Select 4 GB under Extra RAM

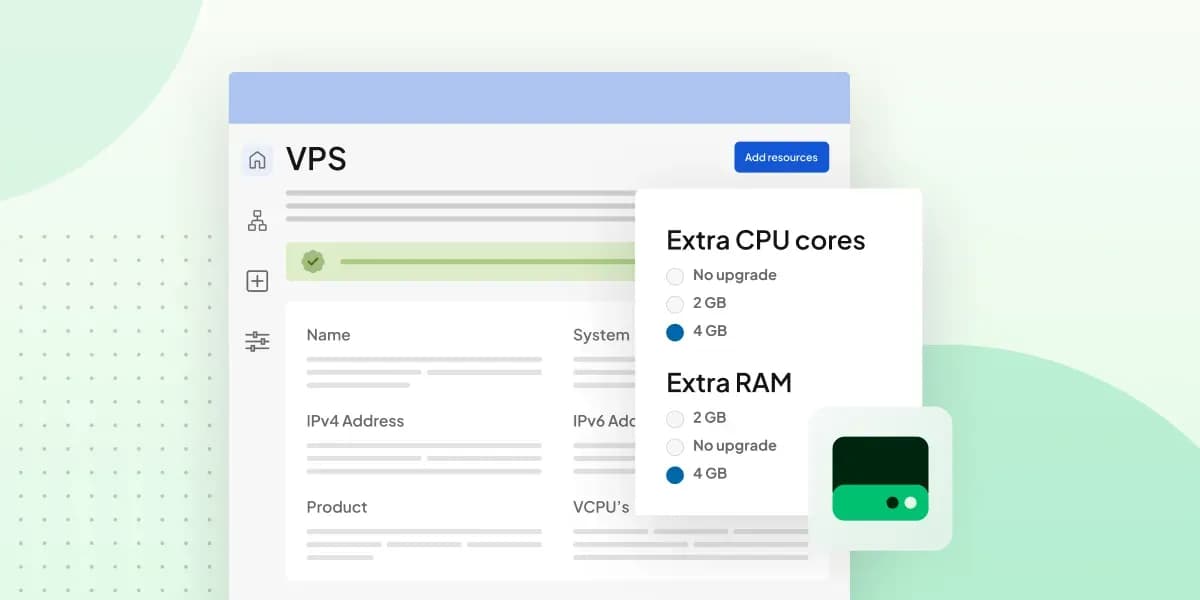(675, 475)
